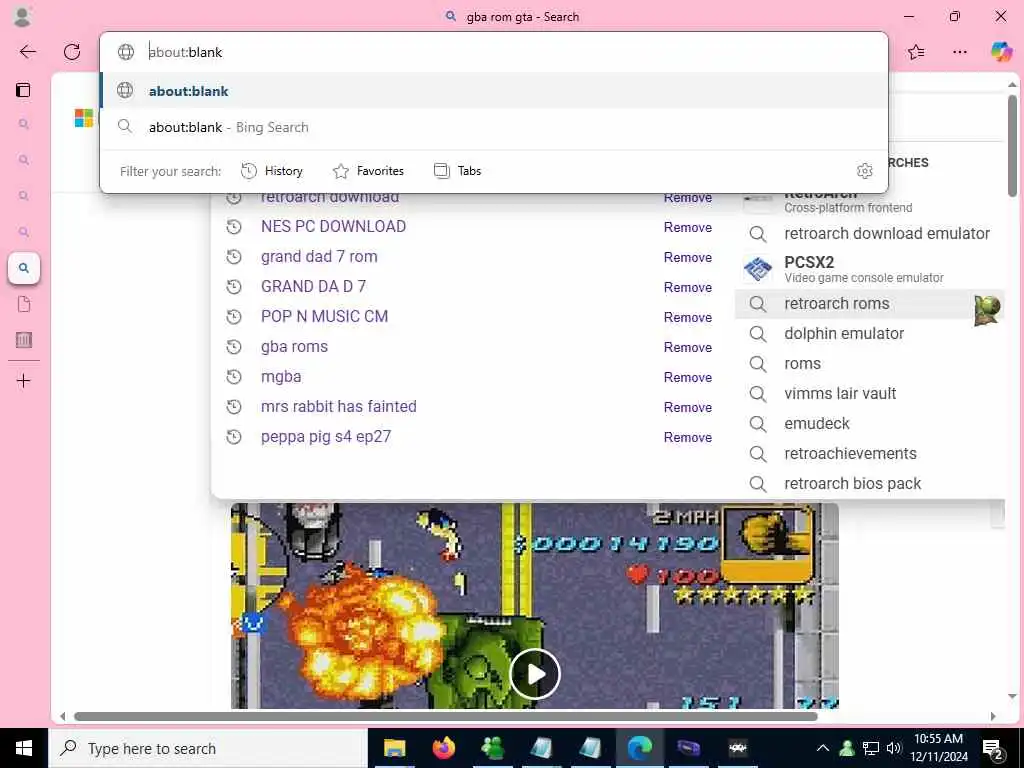Open PCSX2 video game console emulator suggestion
The width and height of the screenshot is (1024, 768).
tap(869, 268)
